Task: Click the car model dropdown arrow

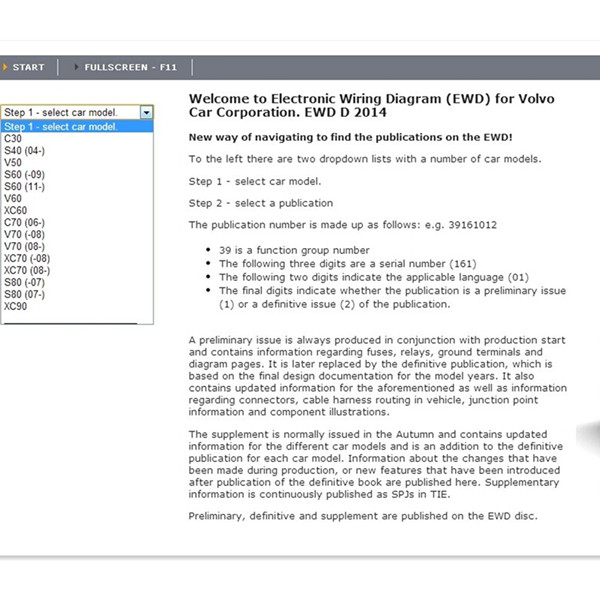Action: coord(147,113)
